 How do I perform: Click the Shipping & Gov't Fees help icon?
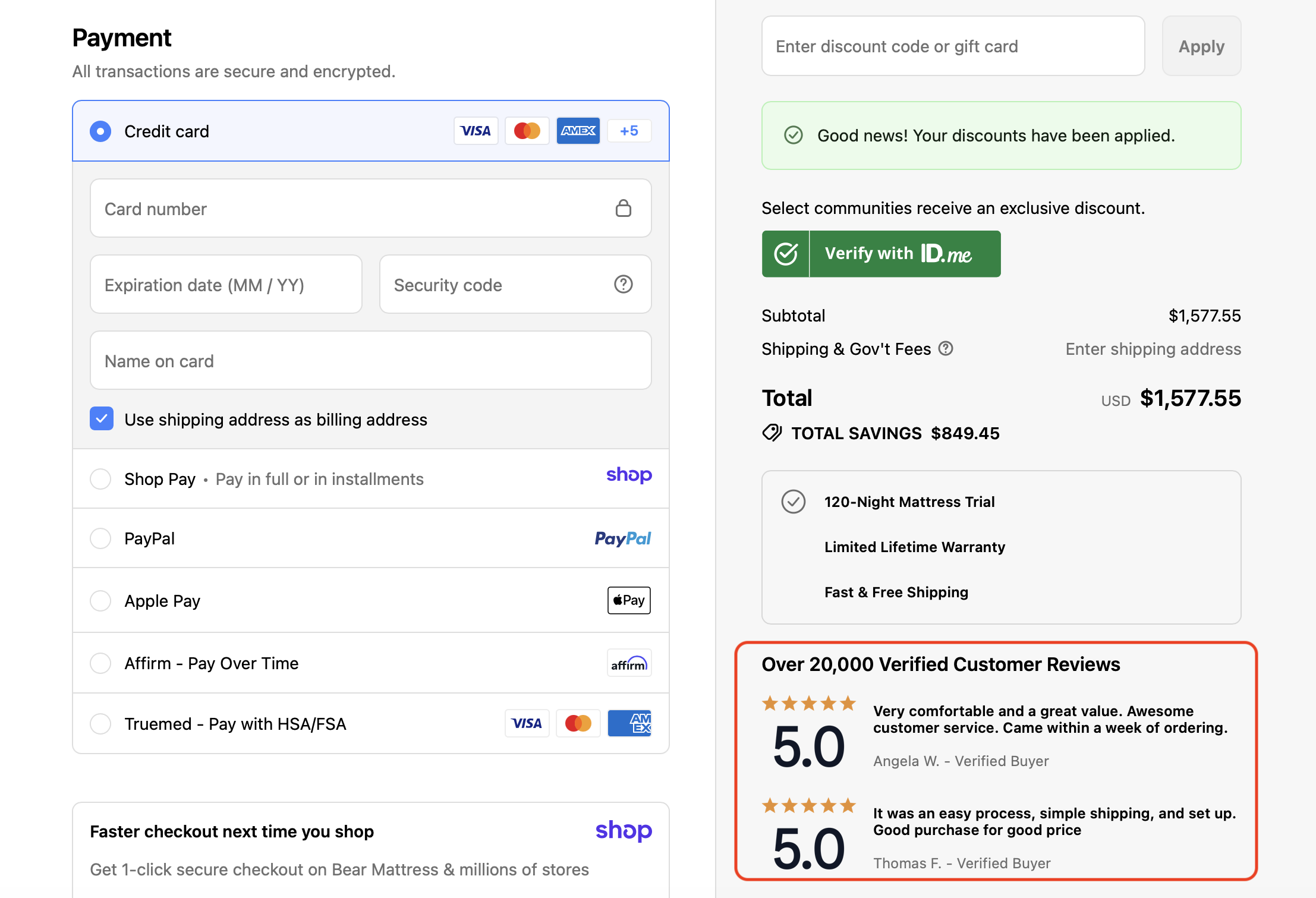(946, 348)
